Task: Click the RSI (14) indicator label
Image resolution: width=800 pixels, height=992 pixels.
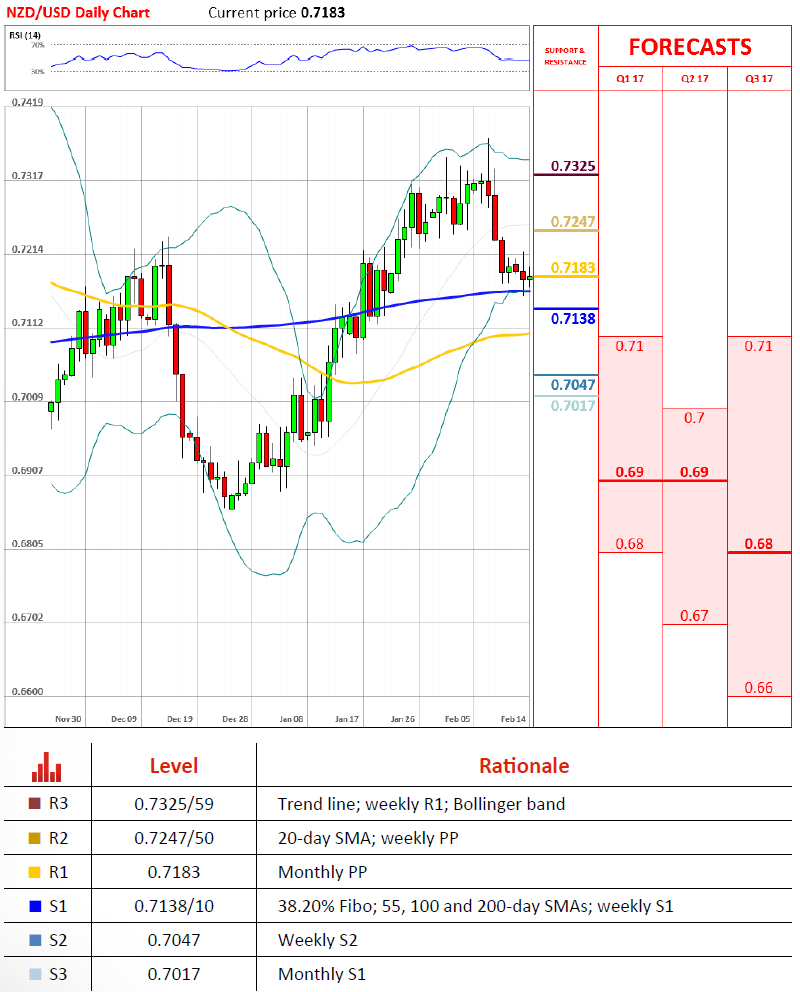Action: tap(25, 35)
